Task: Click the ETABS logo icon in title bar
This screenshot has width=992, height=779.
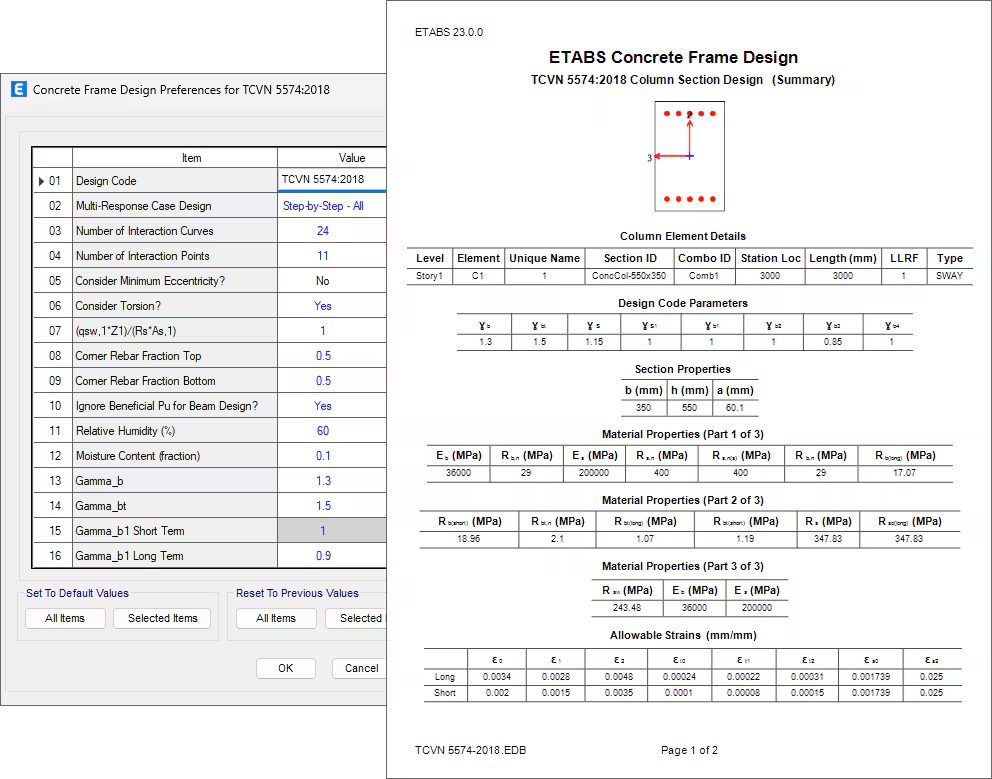Action: 18,89
